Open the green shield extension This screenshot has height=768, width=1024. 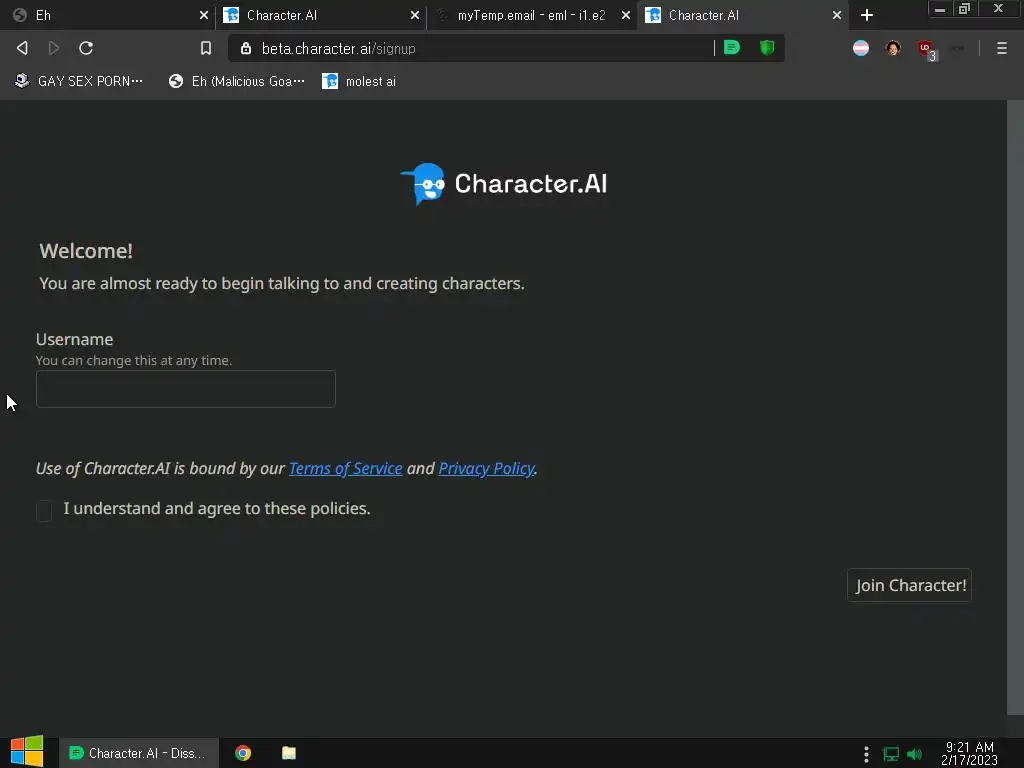(767, 48)
